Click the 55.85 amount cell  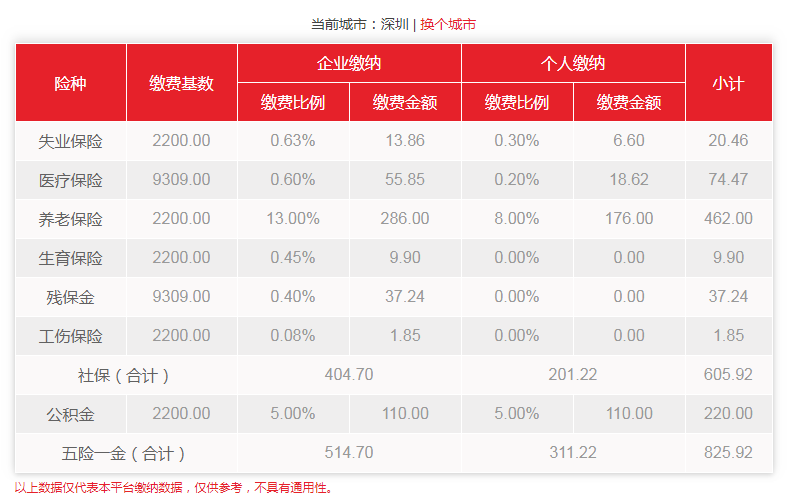point(405,179)
